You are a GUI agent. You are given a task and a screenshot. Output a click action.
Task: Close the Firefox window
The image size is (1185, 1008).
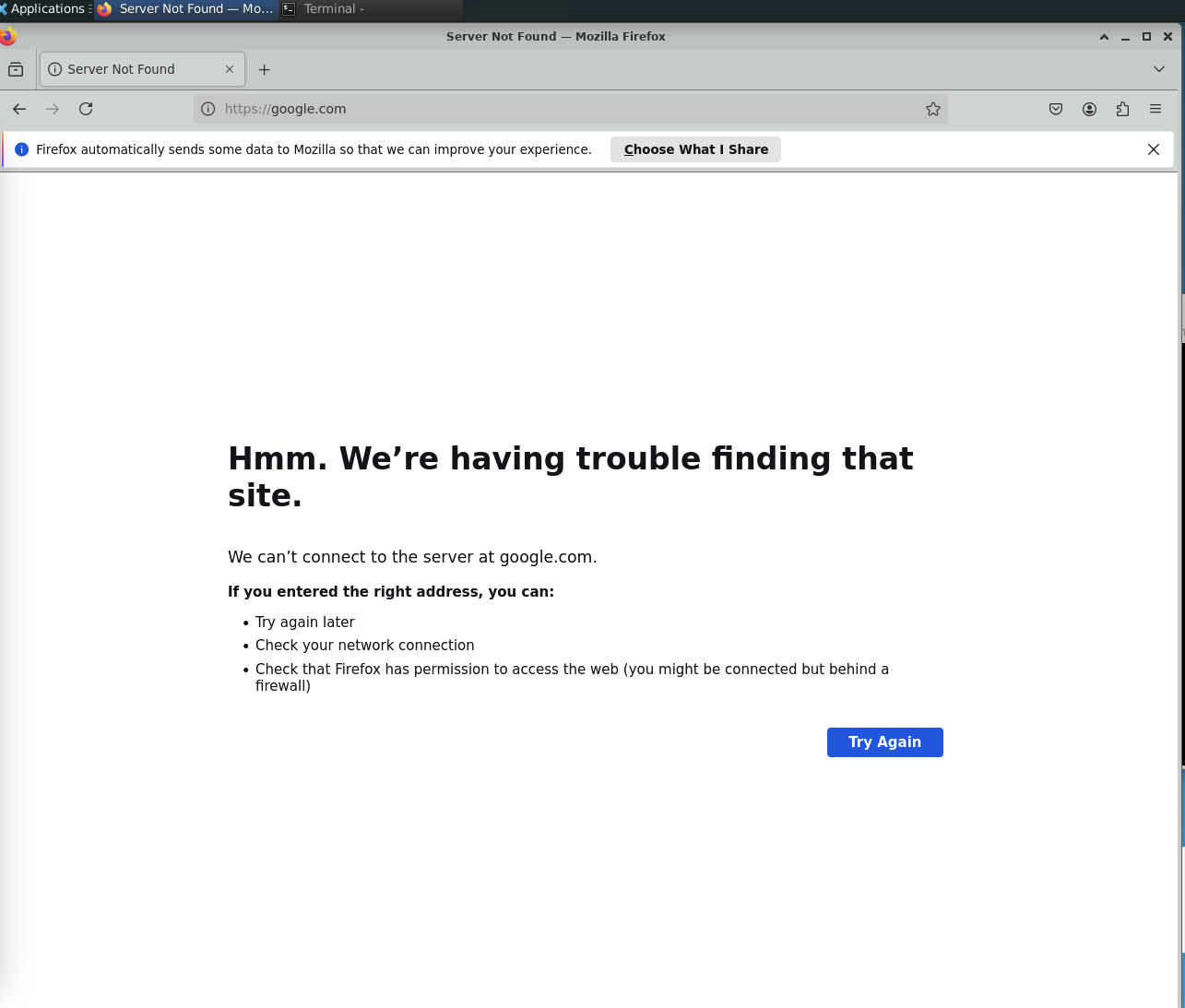click(x=1167, y=37)
